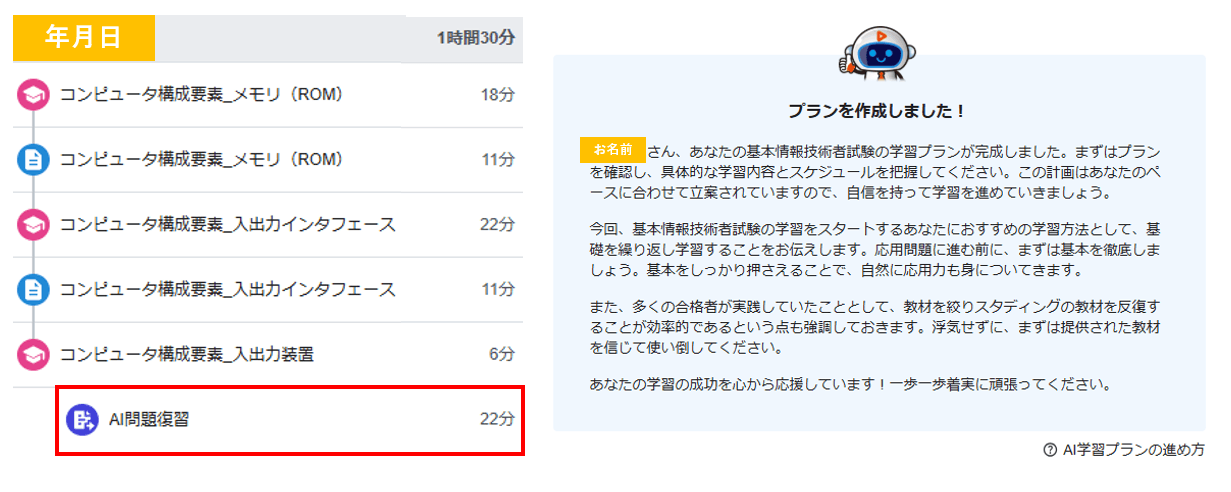Click the question mark icon next to AI学習プランの進め方

click(1049, 450)
